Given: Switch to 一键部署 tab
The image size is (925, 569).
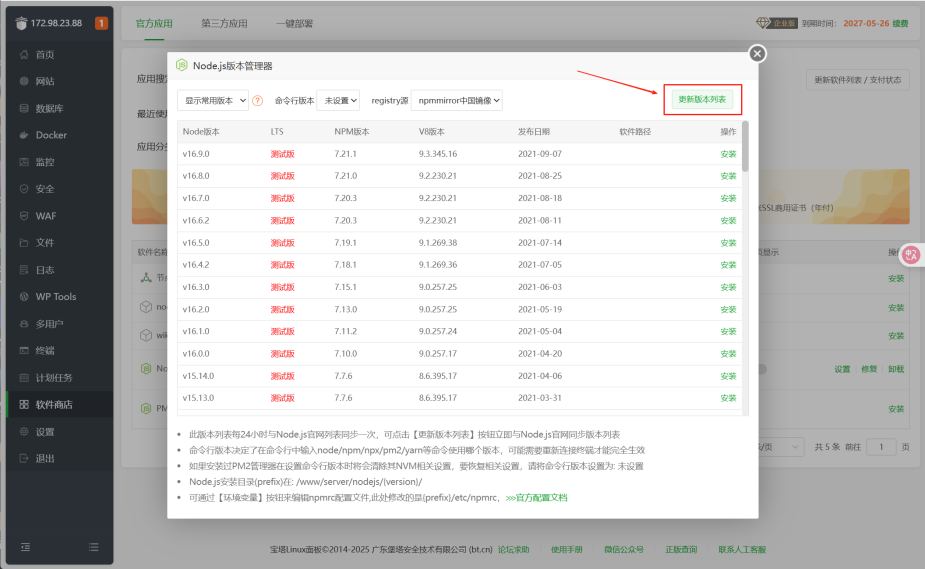Looking at the screenshot, I should (x=294, y=24).
